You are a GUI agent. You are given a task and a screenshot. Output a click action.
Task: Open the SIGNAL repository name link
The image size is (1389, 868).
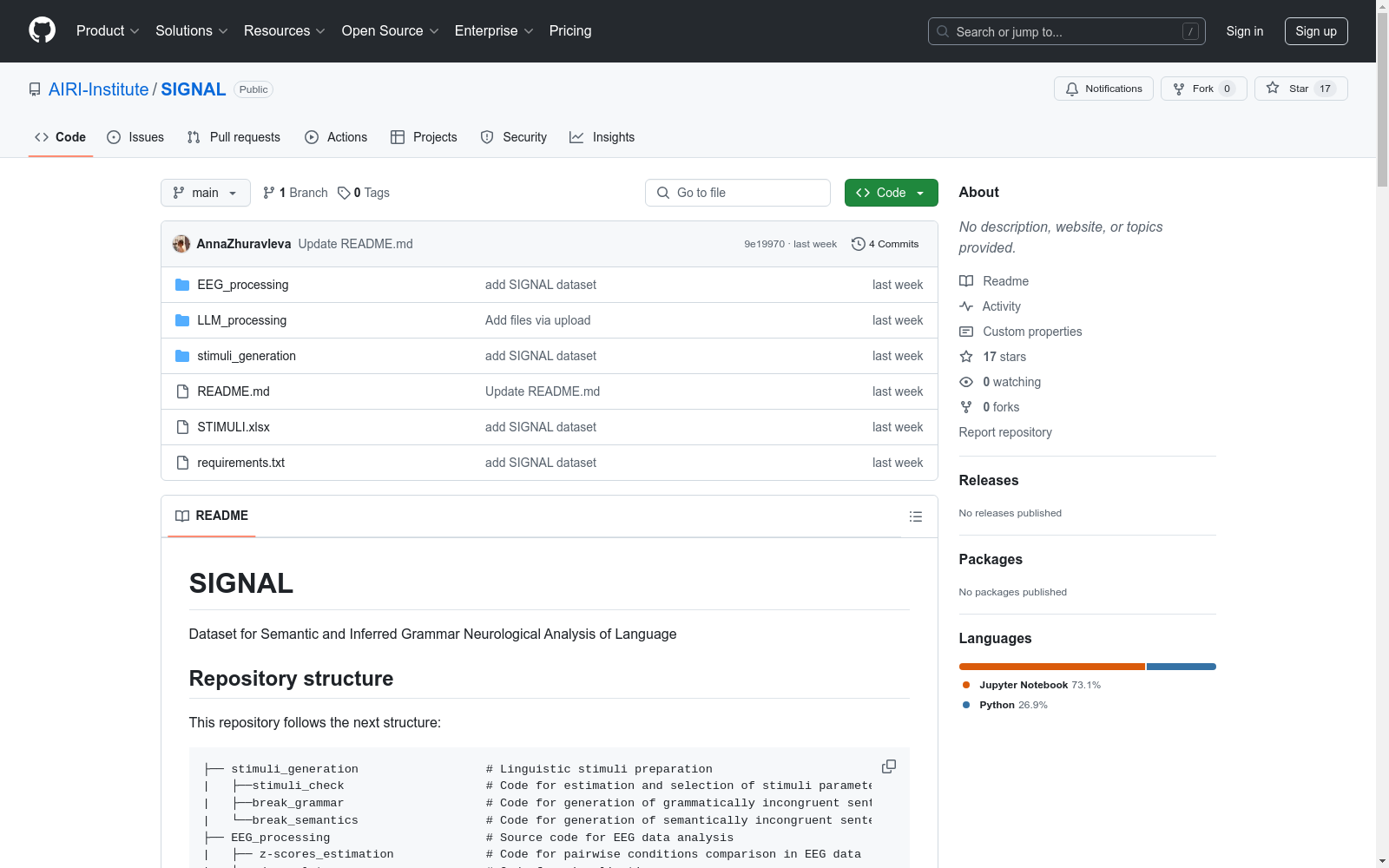tap(194, 89)
